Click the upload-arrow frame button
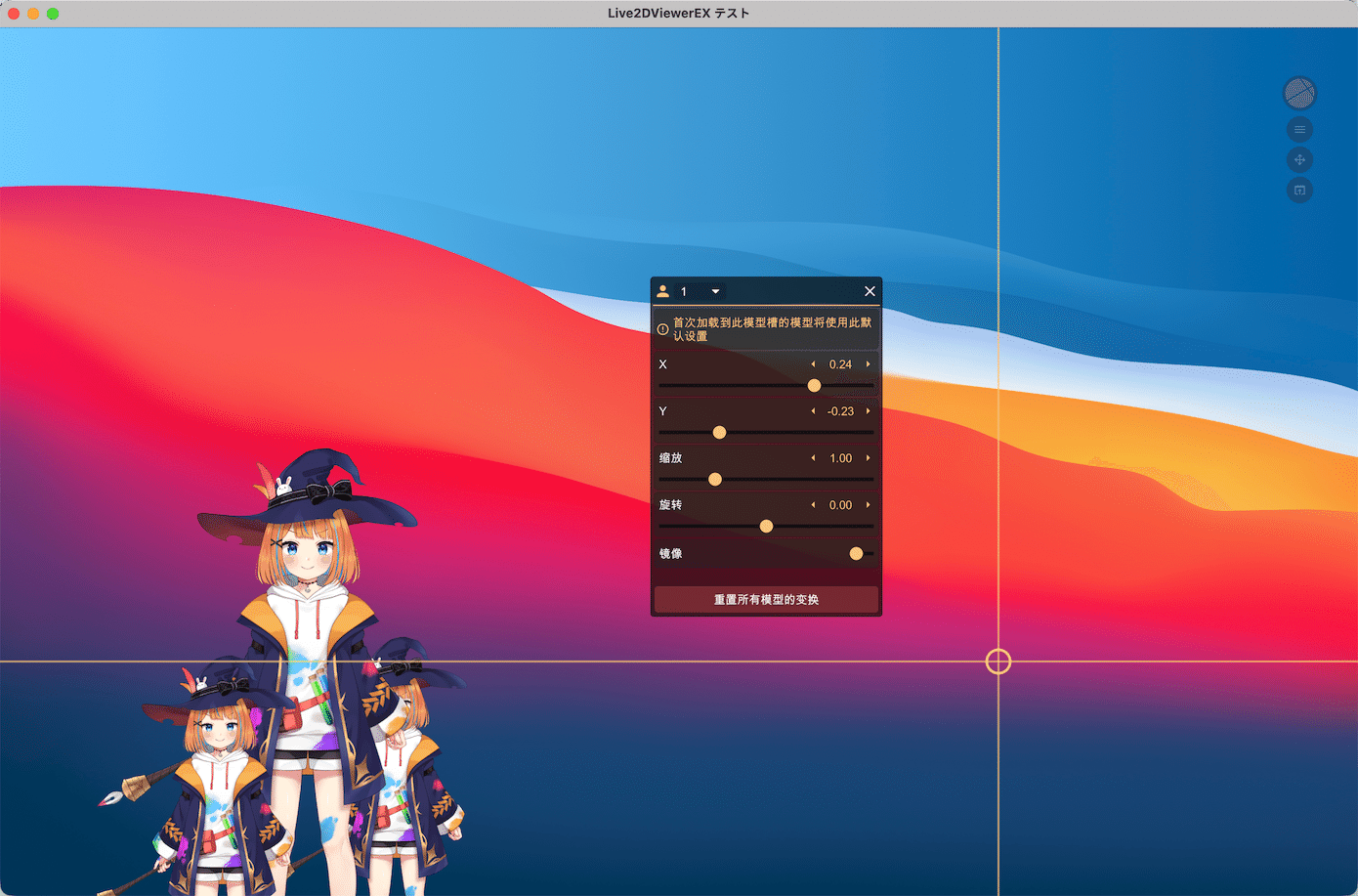Screen dimensions: 1358x896 point(1299,190)
